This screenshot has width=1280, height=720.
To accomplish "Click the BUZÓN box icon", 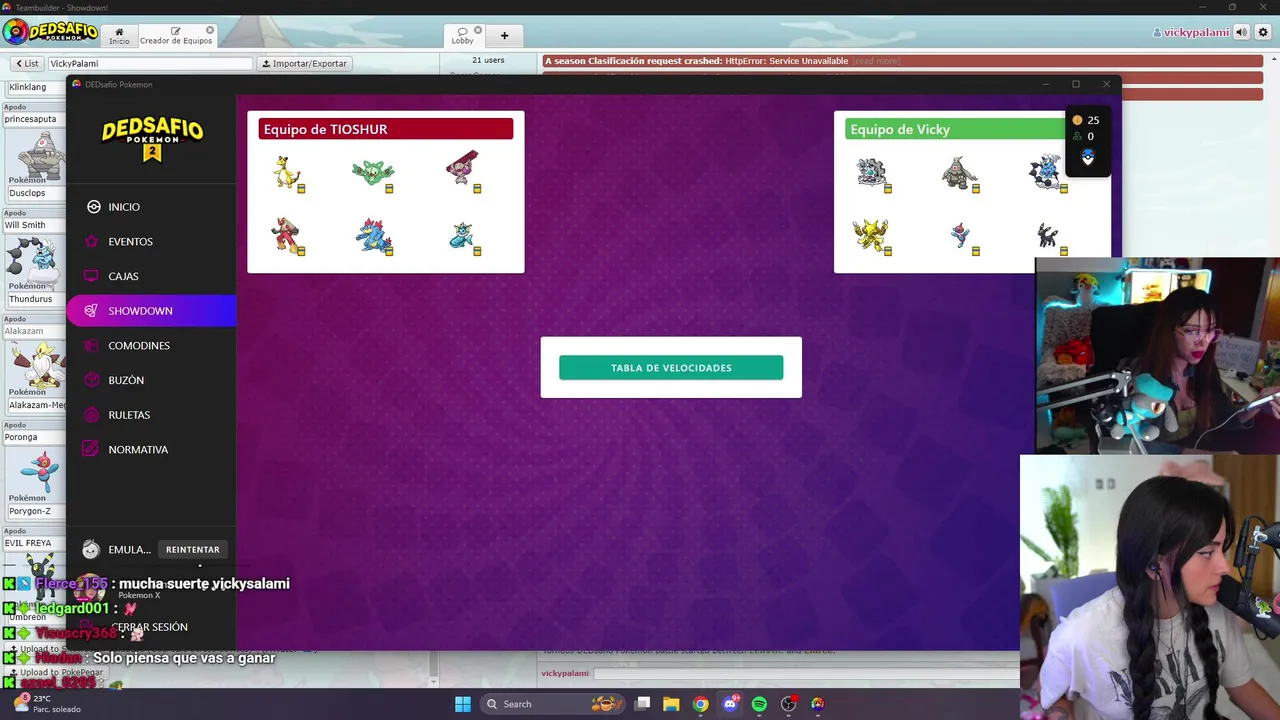I will 91,380.
